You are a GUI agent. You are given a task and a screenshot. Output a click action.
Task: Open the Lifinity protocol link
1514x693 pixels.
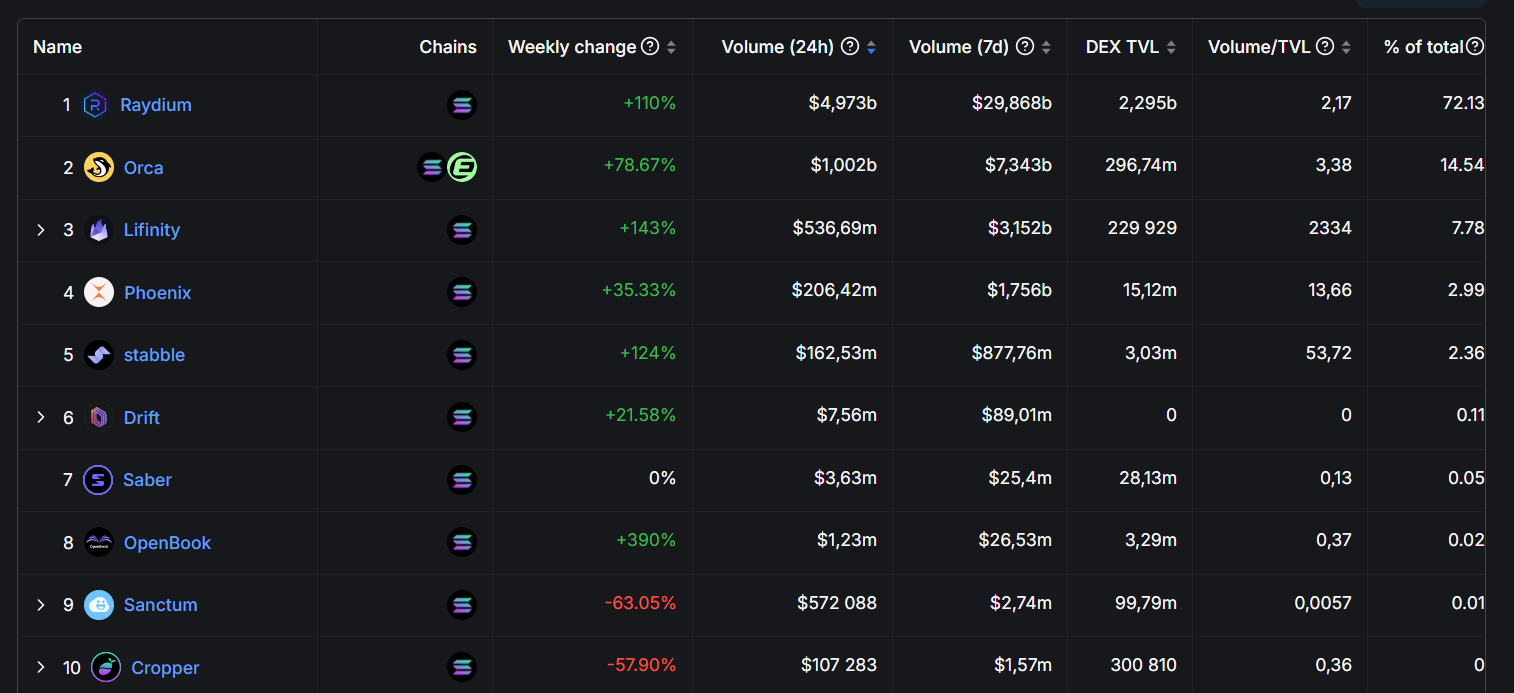152,230
